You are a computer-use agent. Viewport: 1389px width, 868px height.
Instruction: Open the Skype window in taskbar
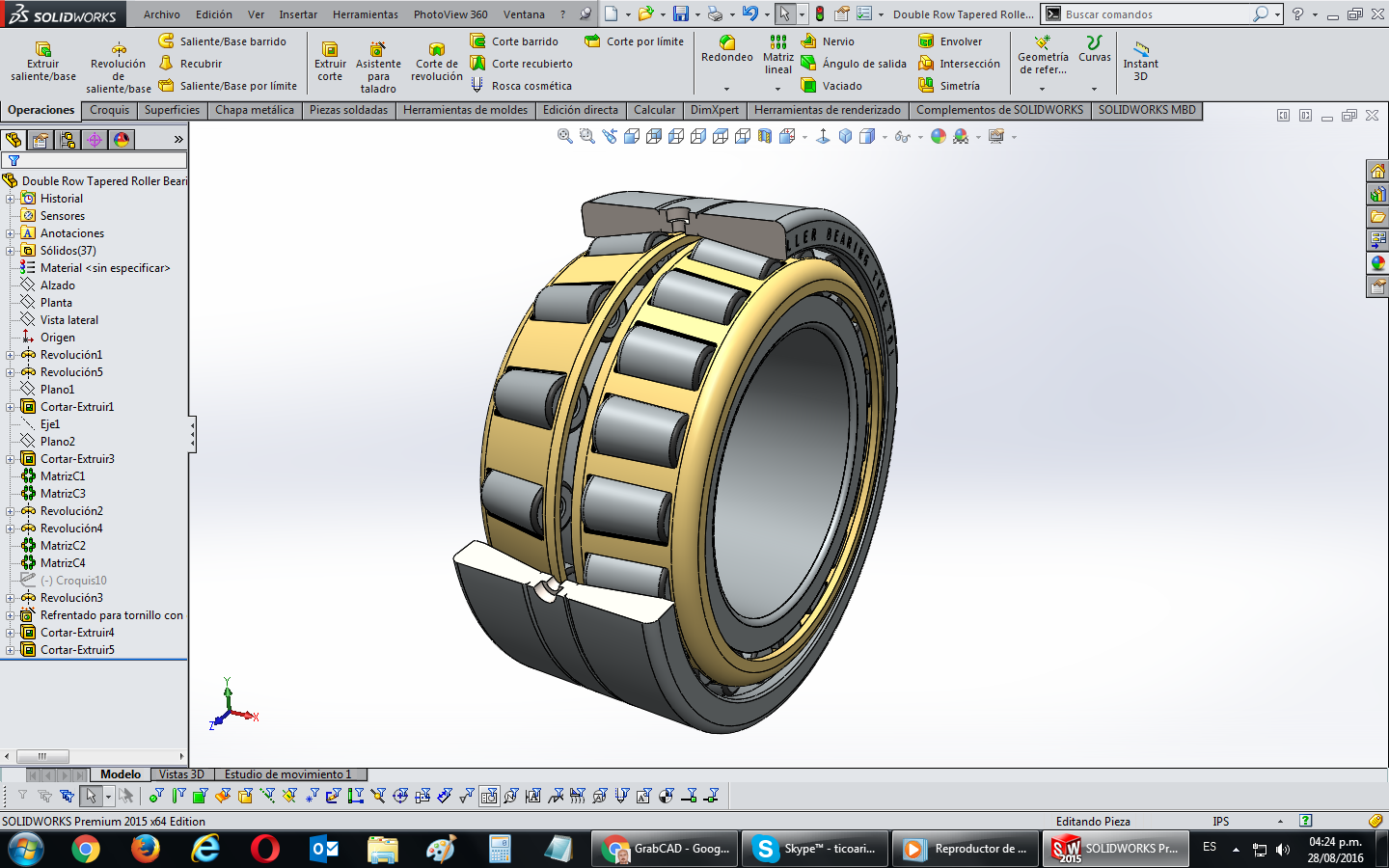tap(816, 849)
